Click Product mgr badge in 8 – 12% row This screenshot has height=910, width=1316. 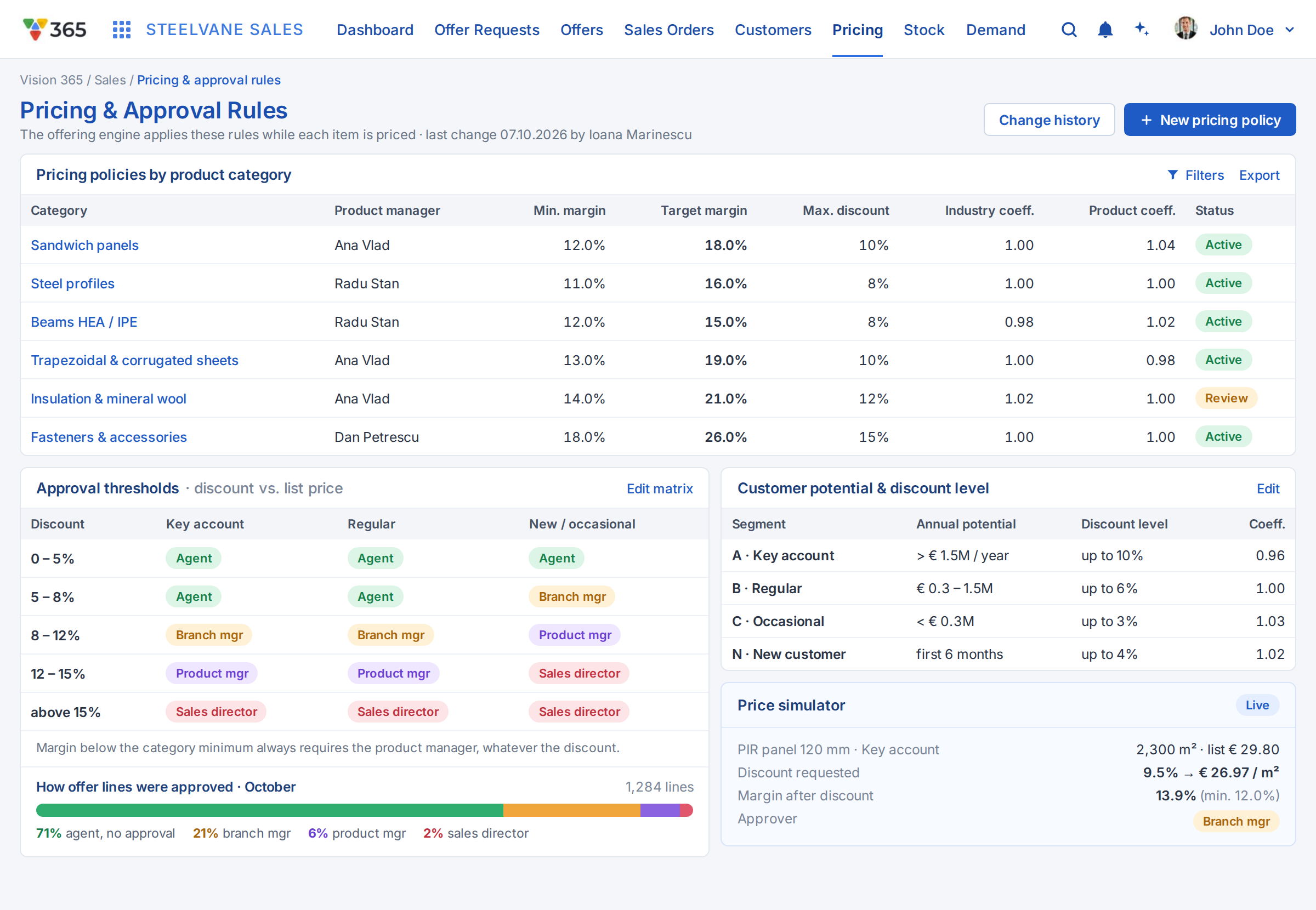coord(574,635)
